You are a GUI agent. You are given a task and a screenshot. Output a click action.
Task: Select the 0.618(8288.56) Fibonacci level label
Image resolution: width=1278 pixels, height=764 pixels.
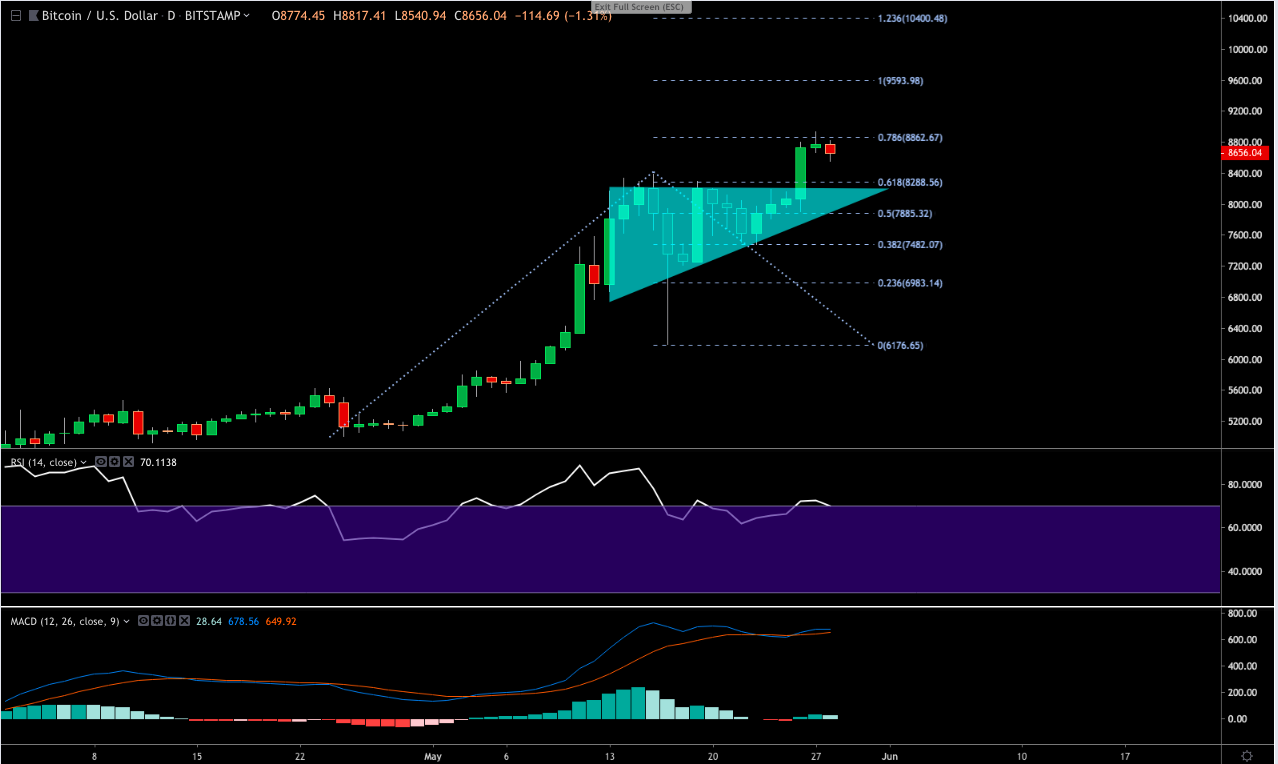(909, 183)
